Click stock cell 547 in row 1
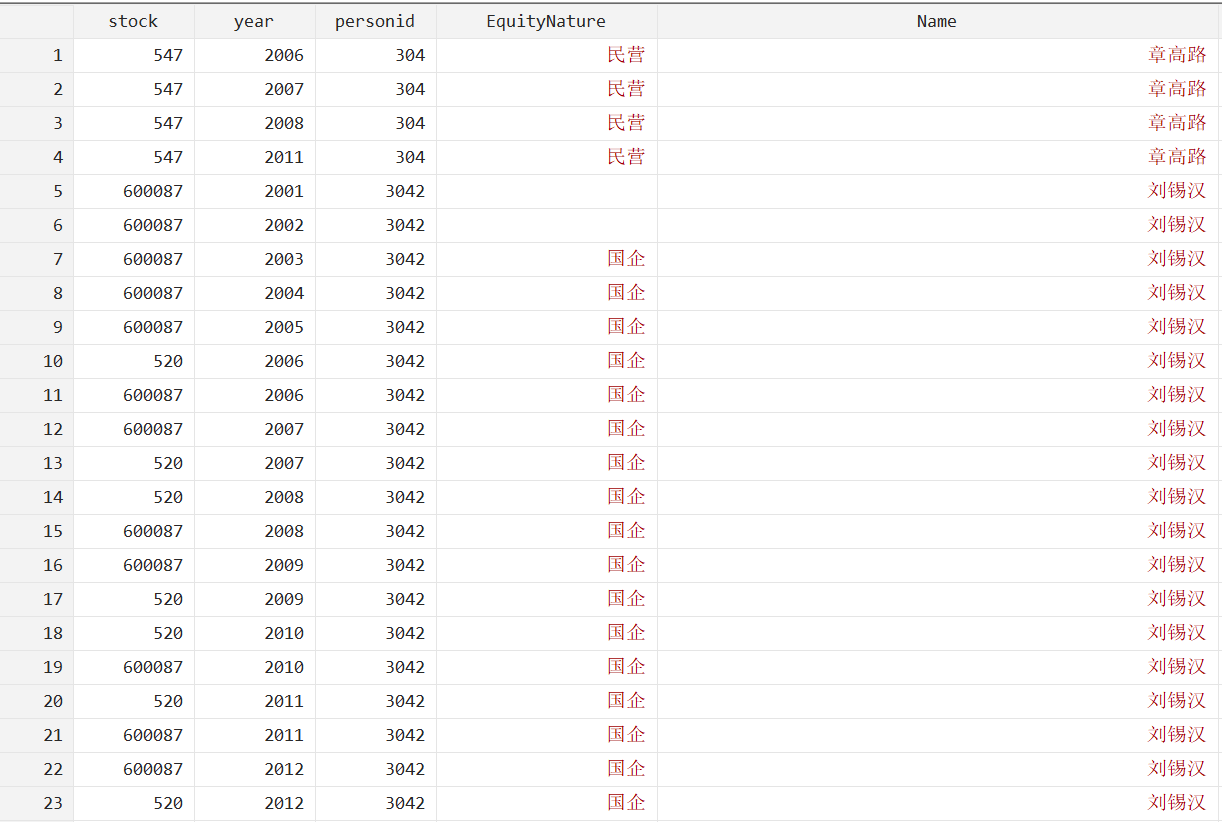 [168, 55]
